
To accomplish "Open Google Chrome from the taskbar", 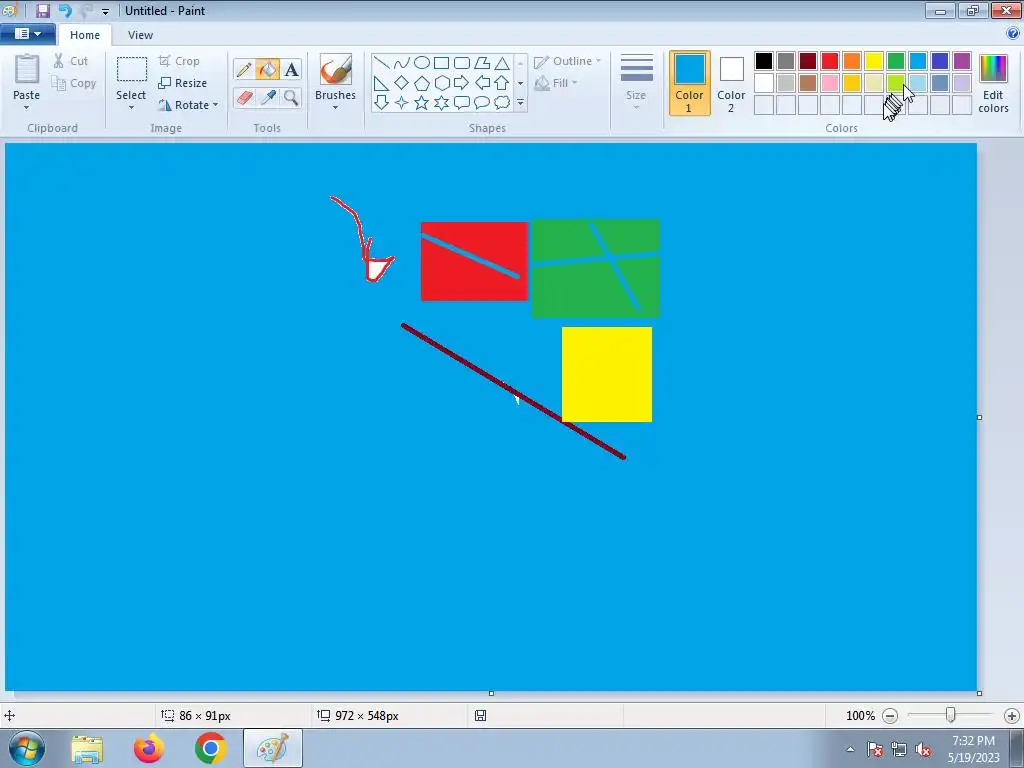I will tap(210, 748).
